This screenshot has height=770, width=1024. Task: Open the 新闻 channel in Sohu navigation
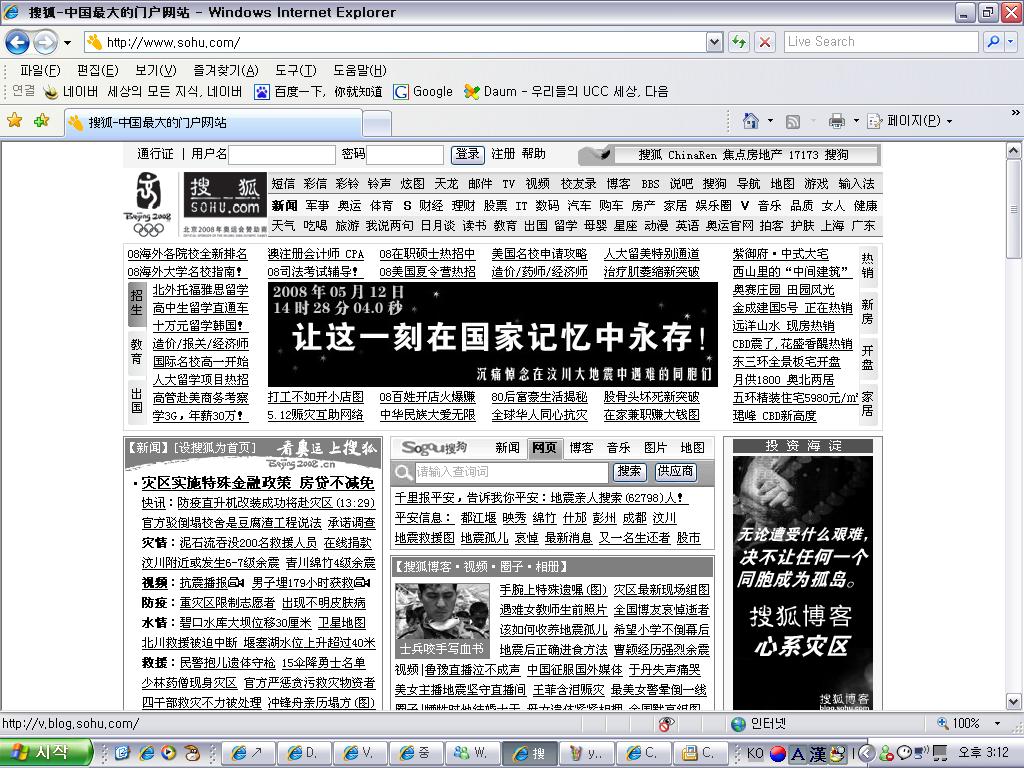[x=284, y=206]
